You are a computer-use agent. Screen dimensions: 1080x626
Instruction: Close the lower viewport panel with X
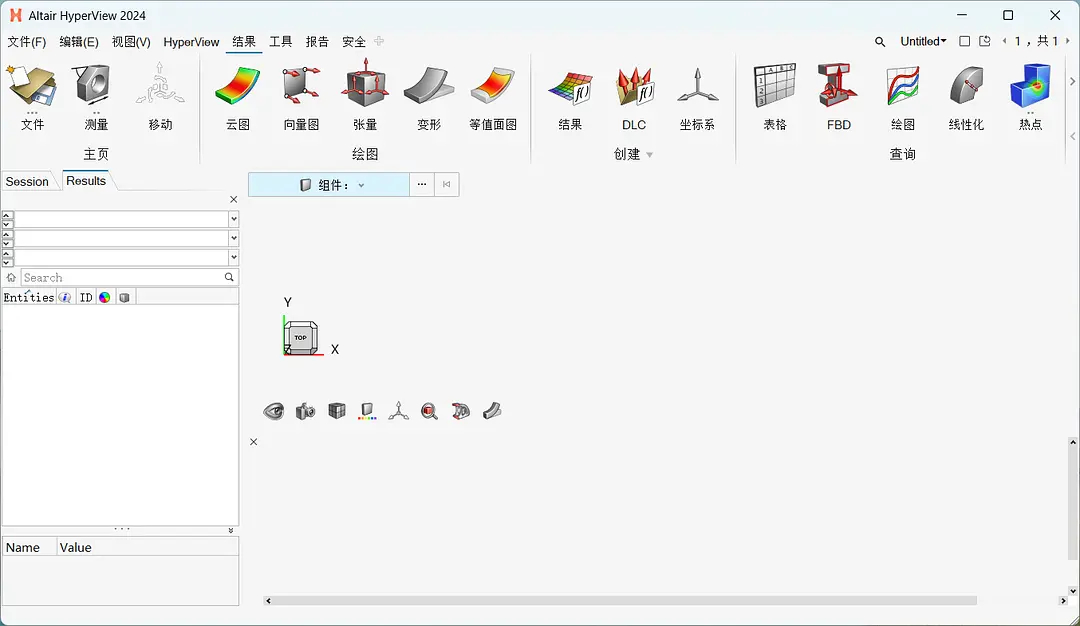(x=253, y=442)
